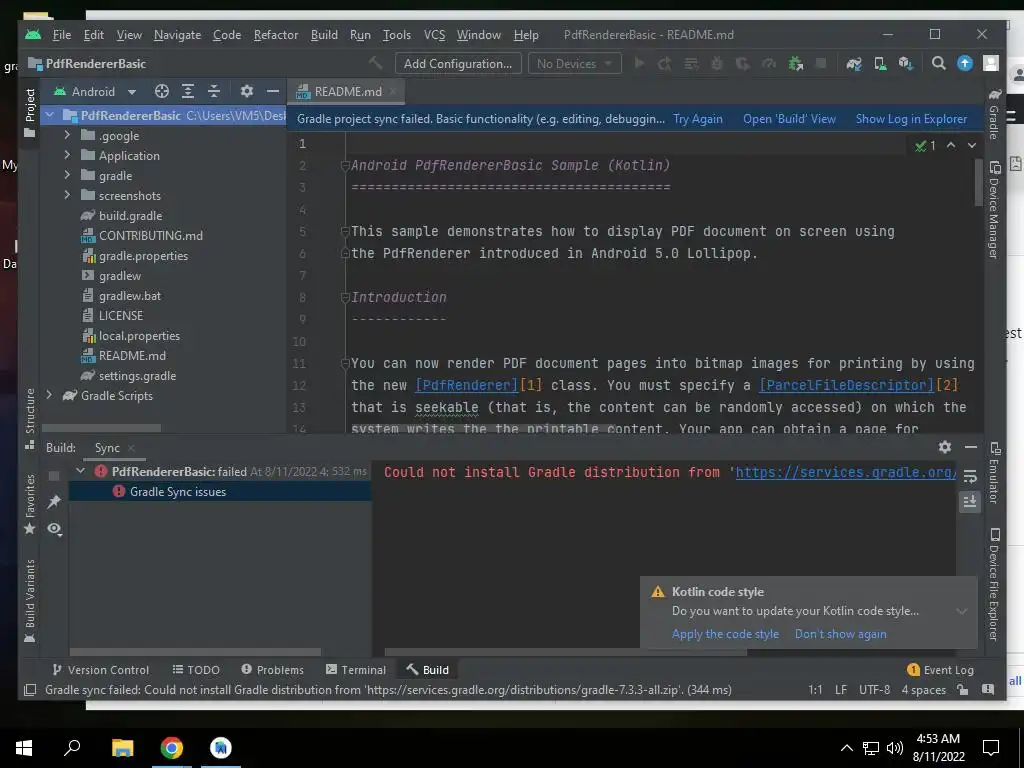Screen dimensions: 1024x768
Task: Select Gradle Sync issues row
Action: point(220,491)
